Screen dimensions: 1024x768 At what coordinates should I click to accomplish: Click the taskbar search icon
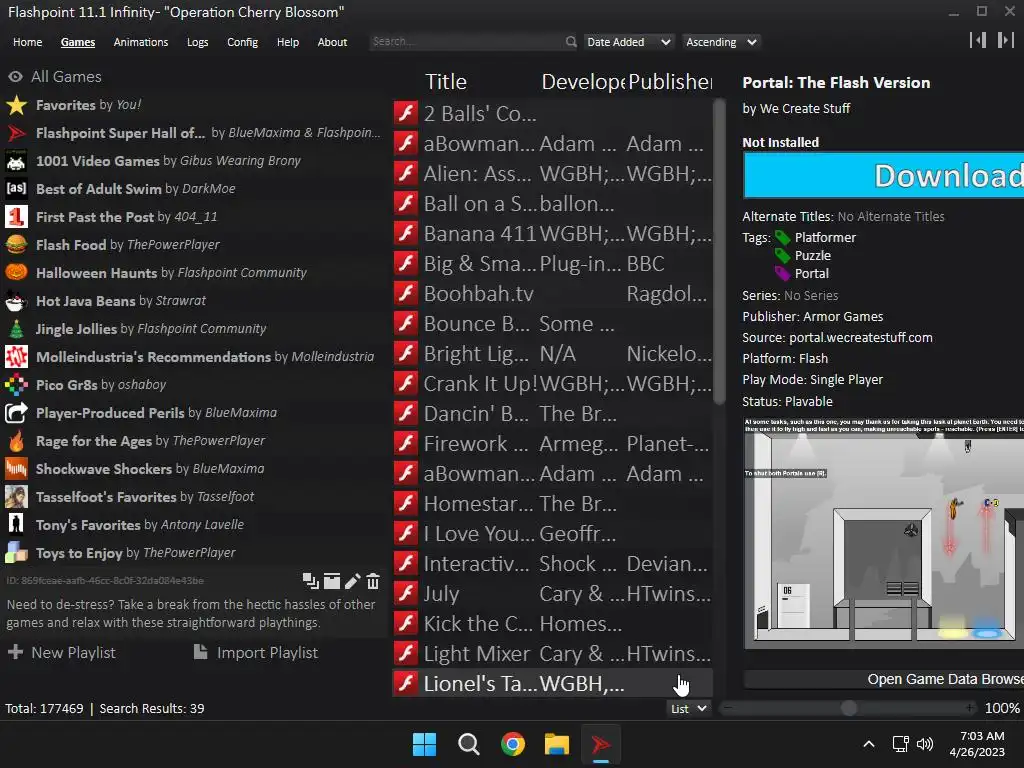(x=469, y=744)
